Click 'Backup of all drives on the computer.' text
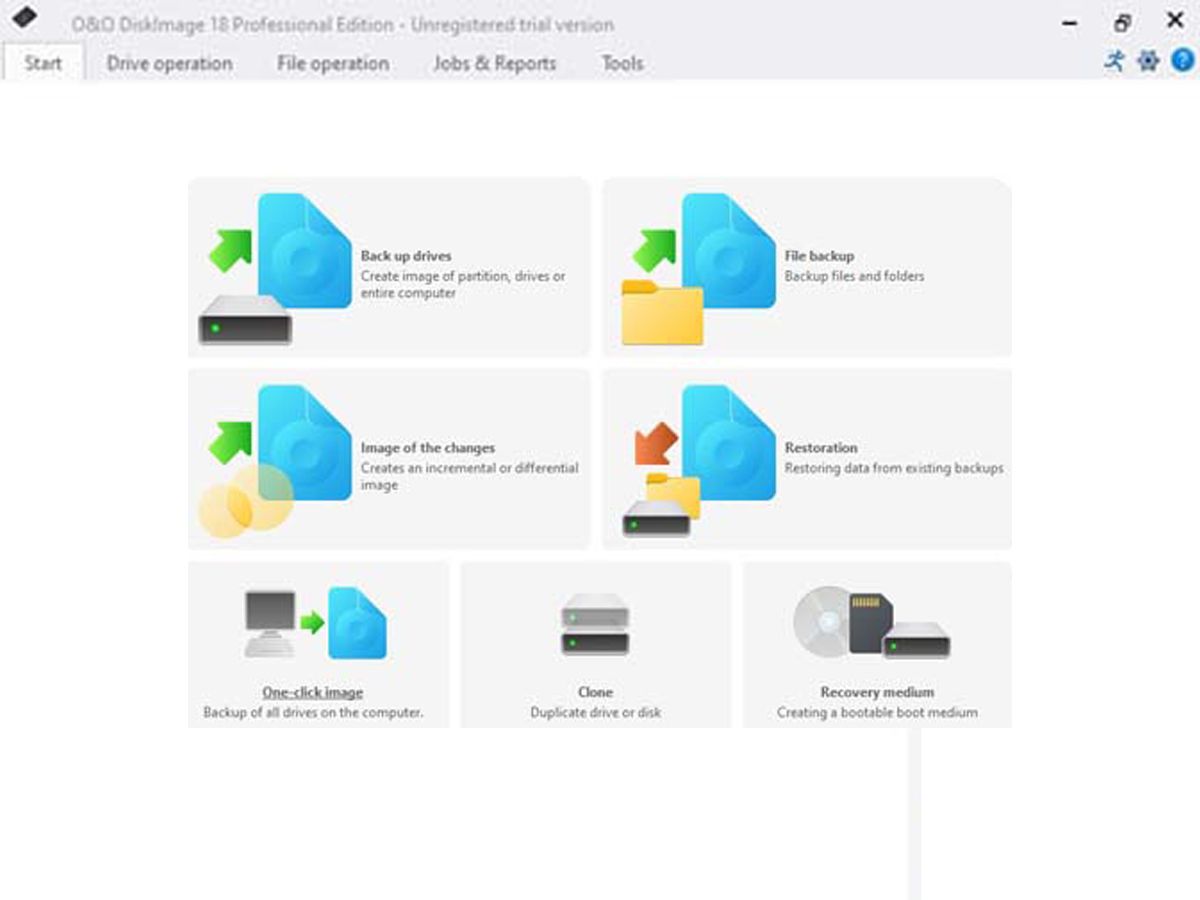1200x900 pixels. pyautogui.click(x=313, y=713)
